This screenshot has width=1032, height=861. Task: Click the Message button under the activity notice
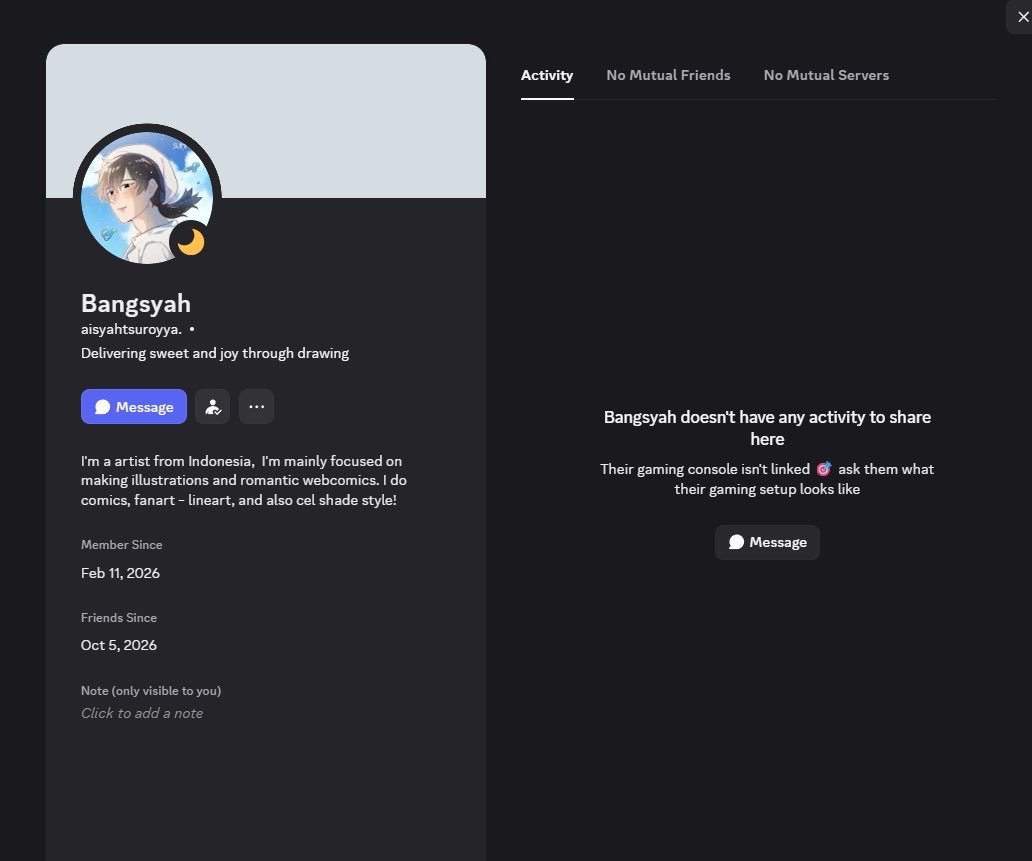[767, 542]
